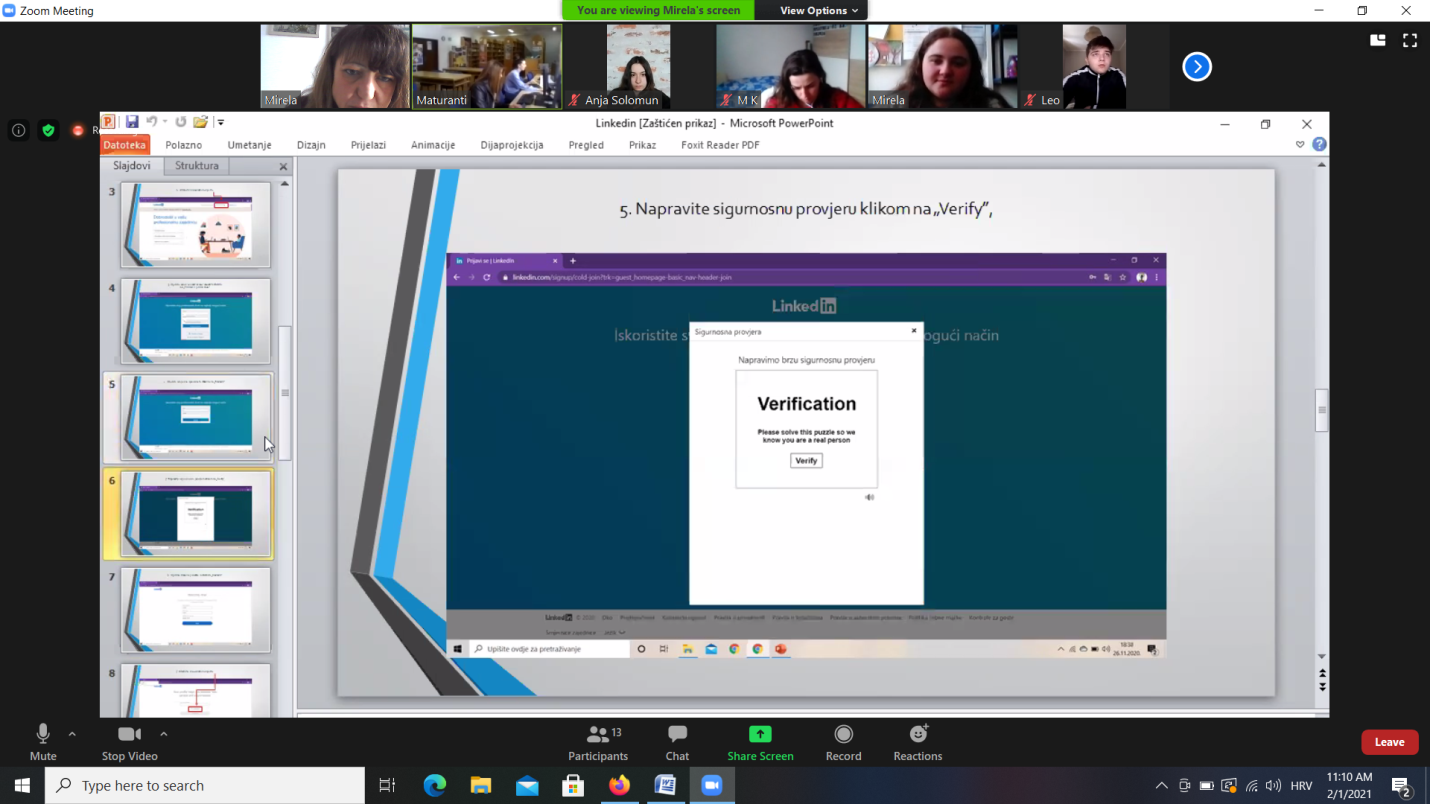Open the View Options dropdown
The width and height of the screenshot is (1430, 804).
tap(819, 10)
